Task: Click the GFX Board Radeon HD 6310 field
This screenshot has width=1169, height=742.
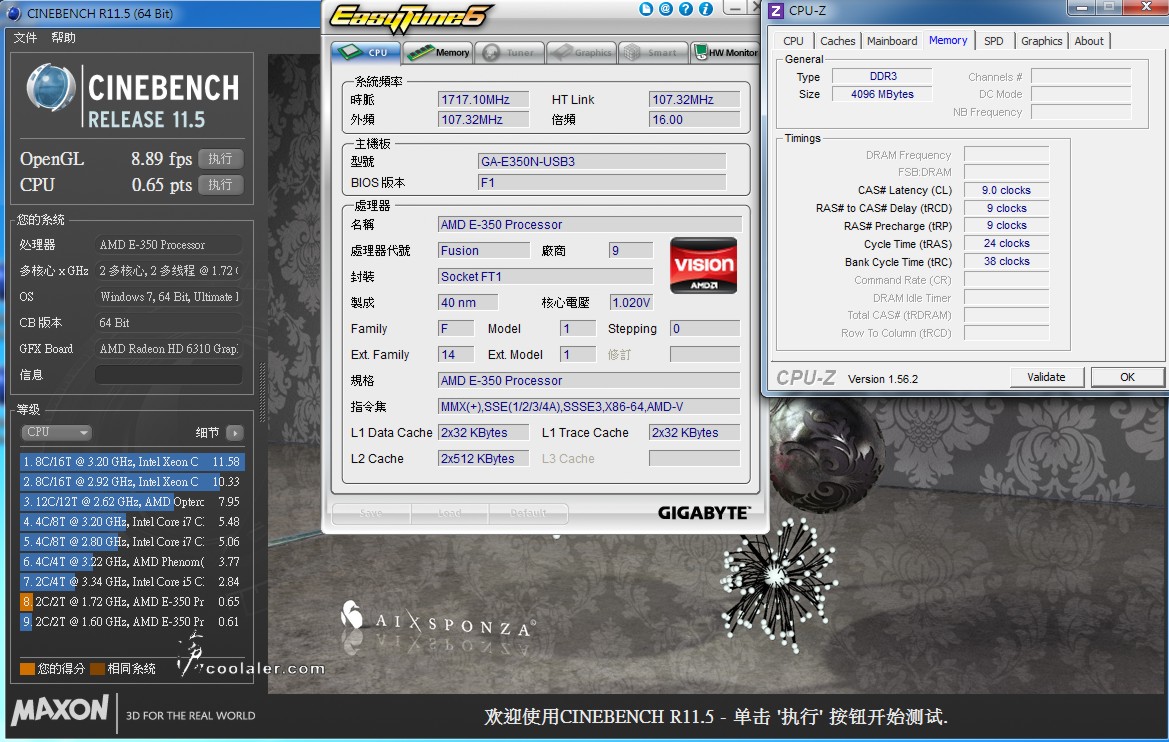Action: pos(168,349)
